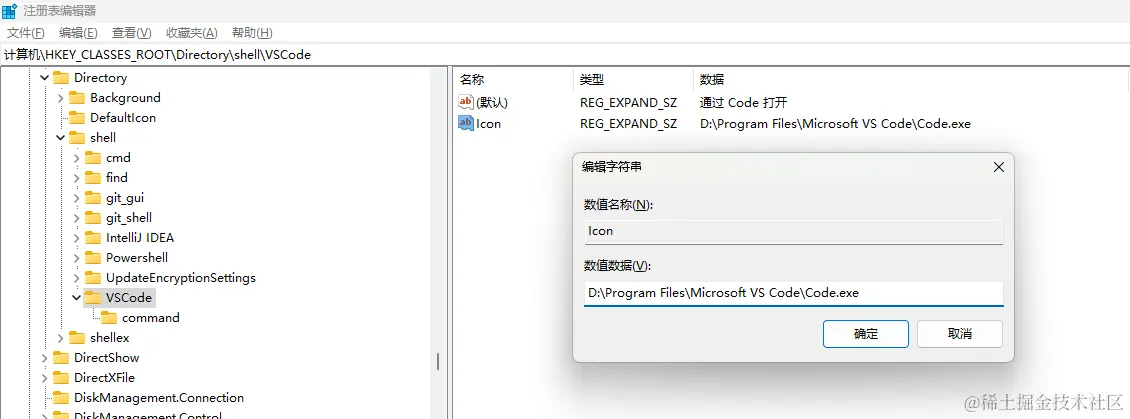Expand the Powershell key chevron
The height and width of the screenshot is (419, 1130).
pos(76,257)
